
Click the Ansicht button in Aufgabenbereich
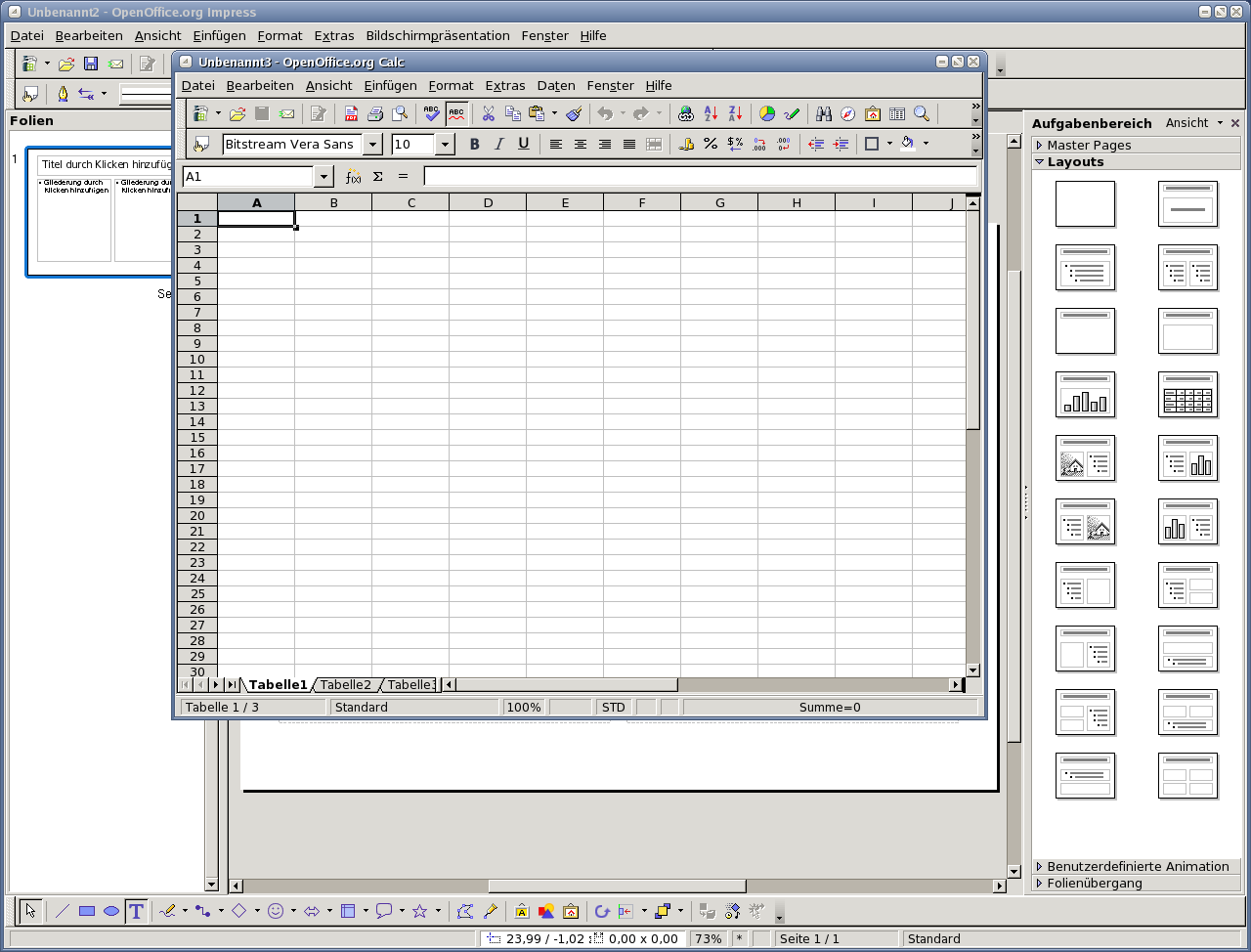[x=1194, y=122]
